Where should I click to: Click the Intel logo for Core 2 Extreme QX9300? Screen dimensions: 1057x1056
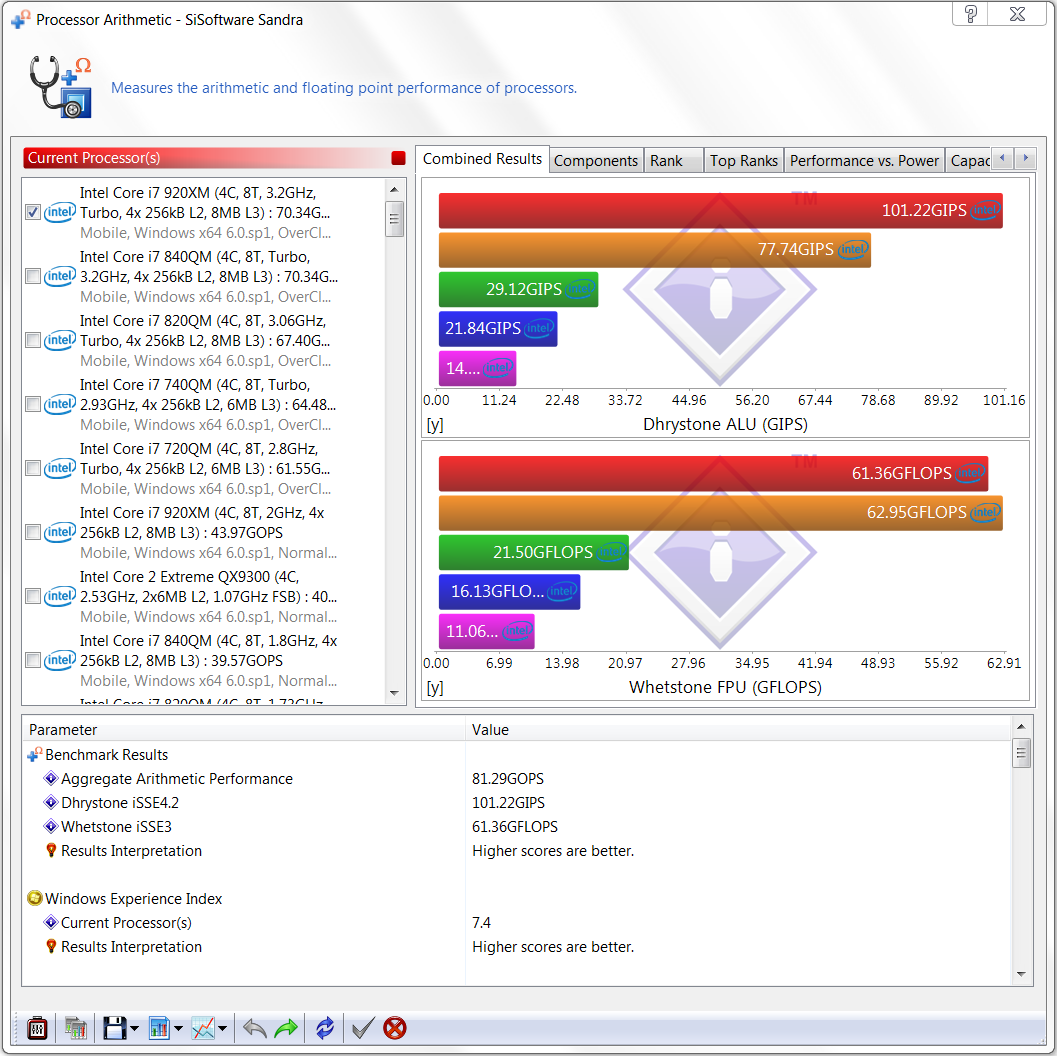pos(59,596)
